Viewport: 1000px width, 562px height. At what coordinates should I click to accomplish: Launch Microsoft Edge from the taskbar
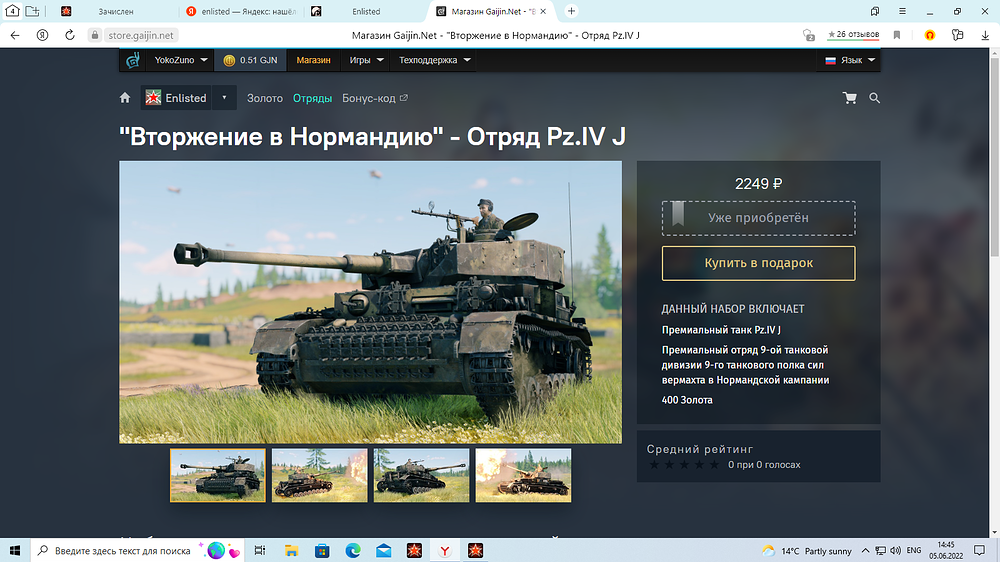[353, 551]
